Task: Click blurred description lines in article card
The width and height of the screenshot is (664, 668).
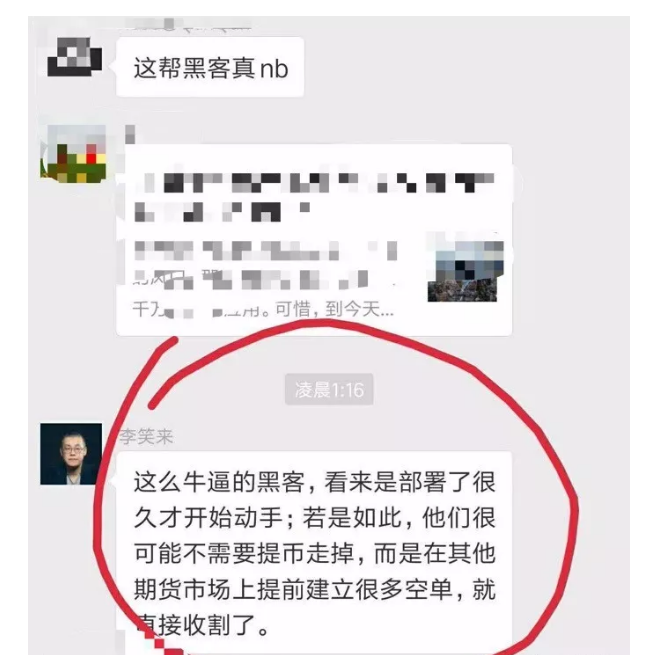Action: [266, 264]
